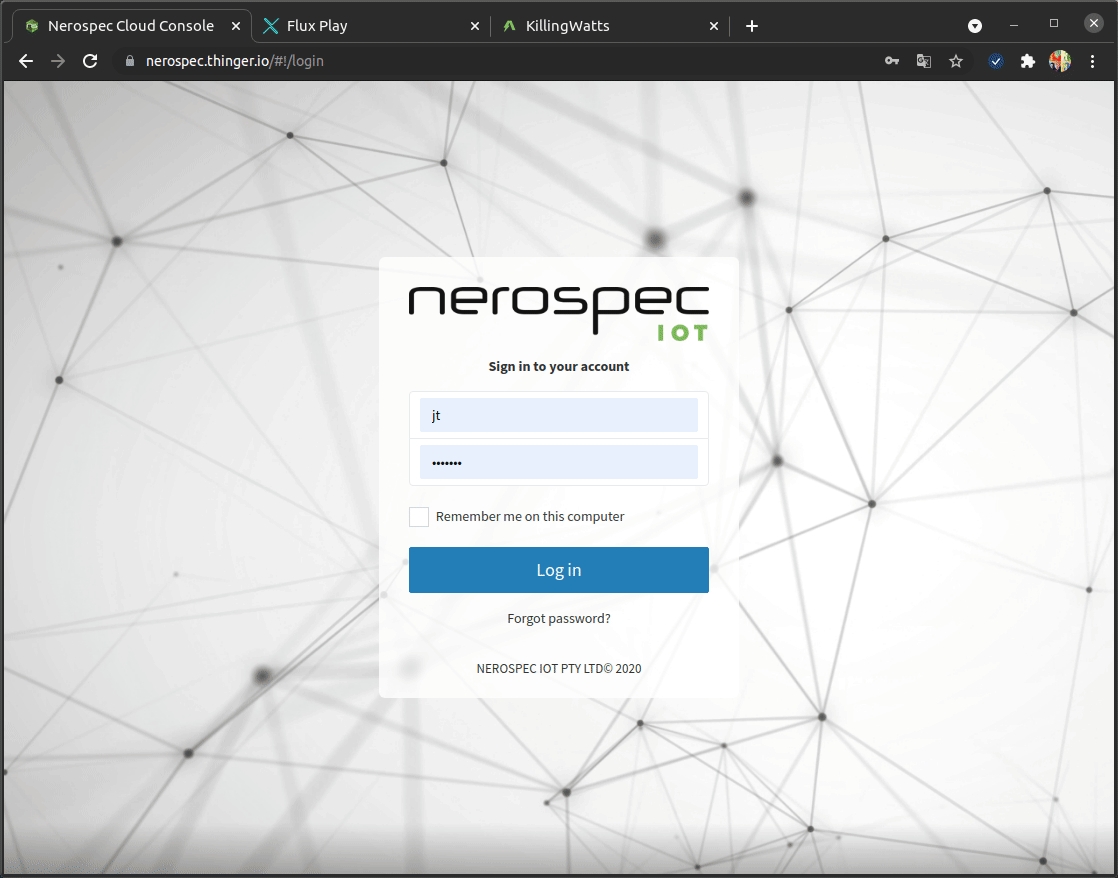The height and width of the screenshot is (878, 1118).
Task: Click the padlock site info icon
Action: click(128, 61)
